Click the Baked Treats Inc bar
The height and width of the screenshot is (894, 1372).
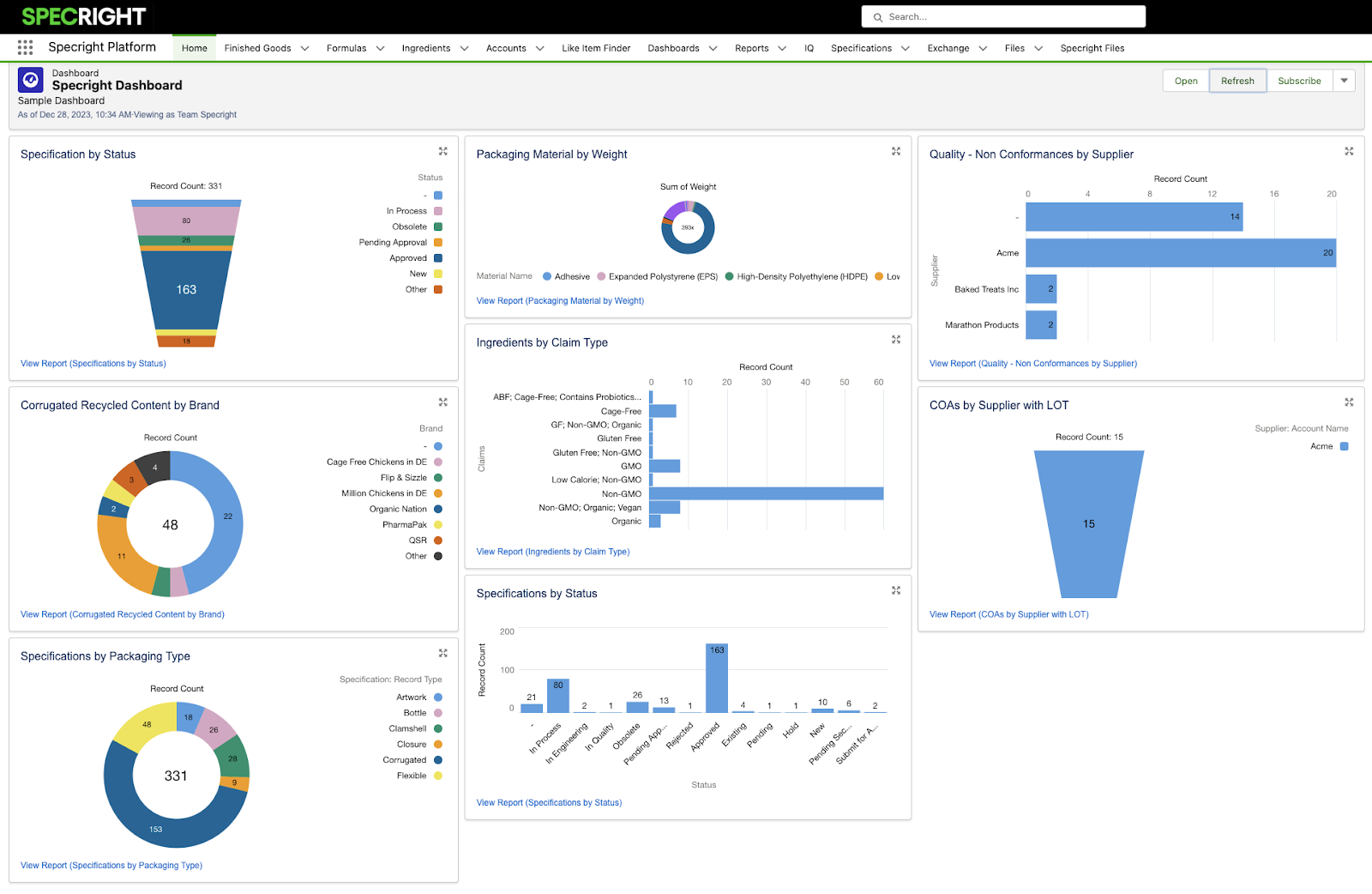1041,289
